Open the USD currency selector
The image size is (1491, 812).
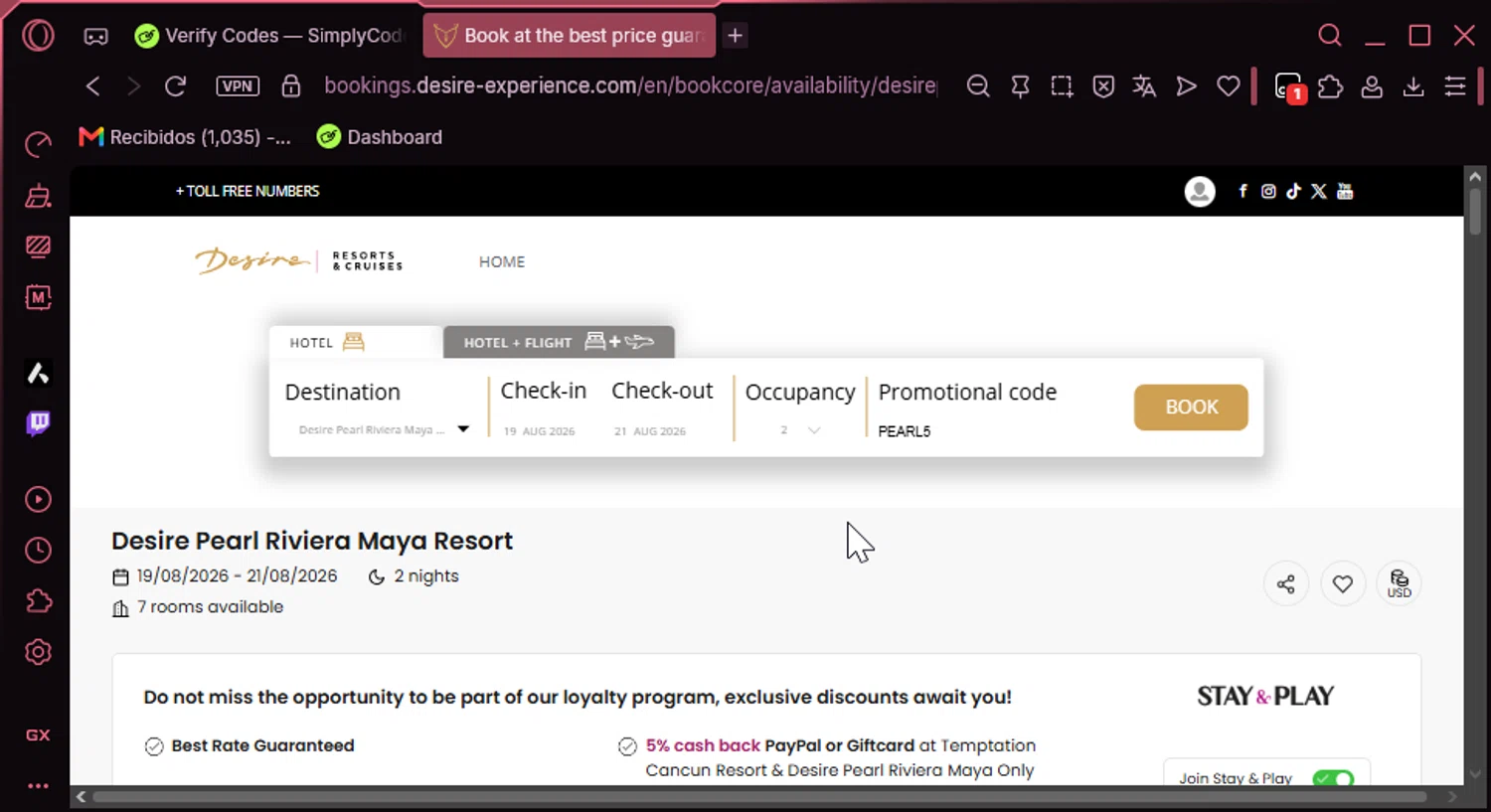1400,583
